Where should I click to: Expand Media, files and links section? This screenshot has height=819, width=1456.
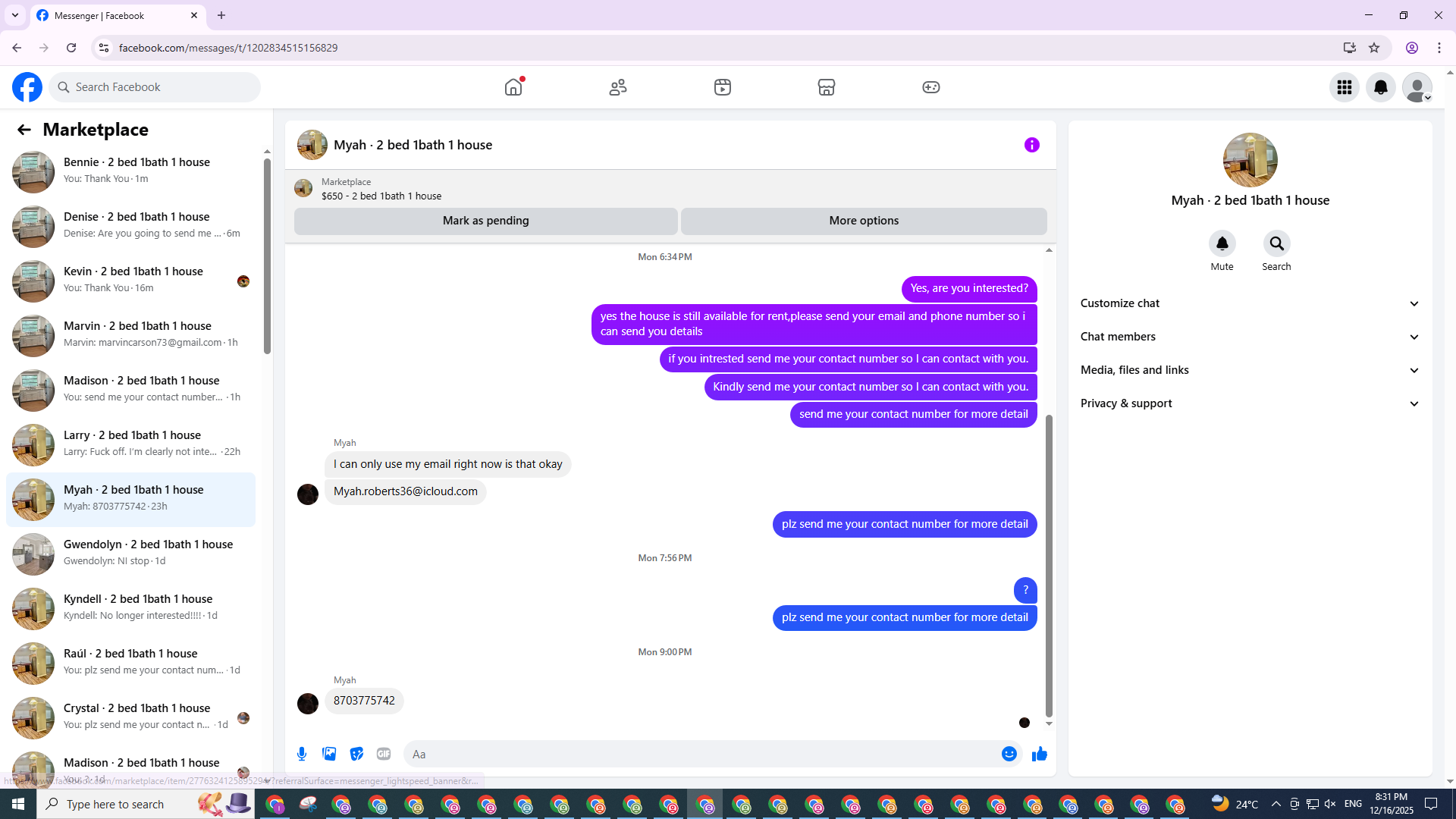tap(1250, 370)
